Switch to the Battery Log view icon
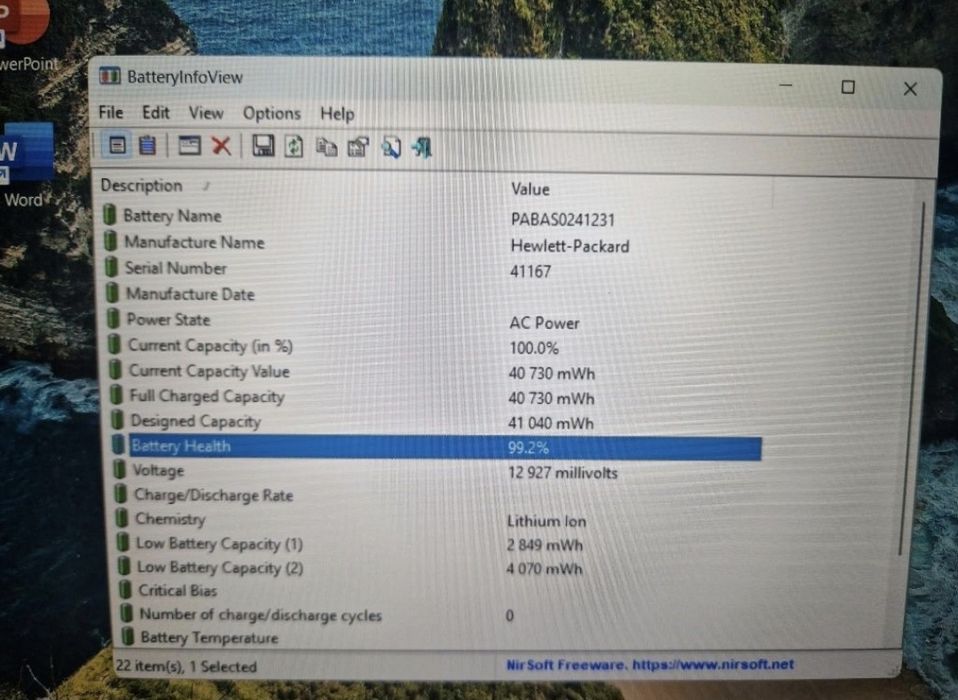This screenshot has height=700, width=958. pos(147,145)
